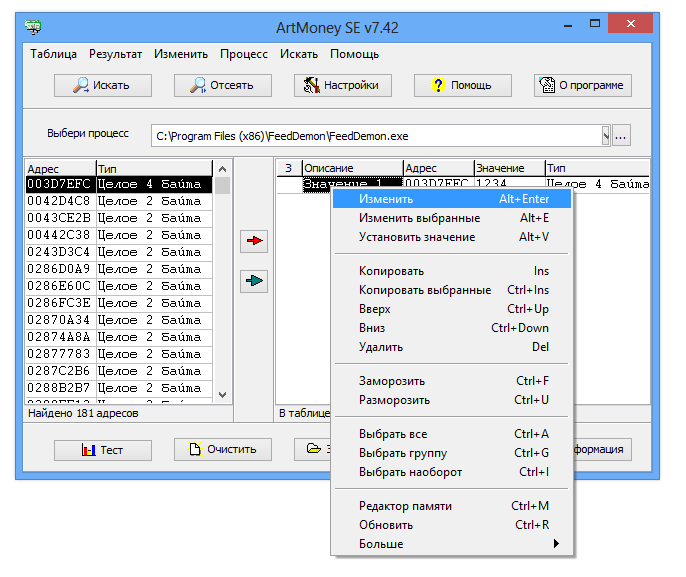The height and width of the screenshot is (577, 686).
Task: Click the red arrow transfer button
Action: pos(254,241)
